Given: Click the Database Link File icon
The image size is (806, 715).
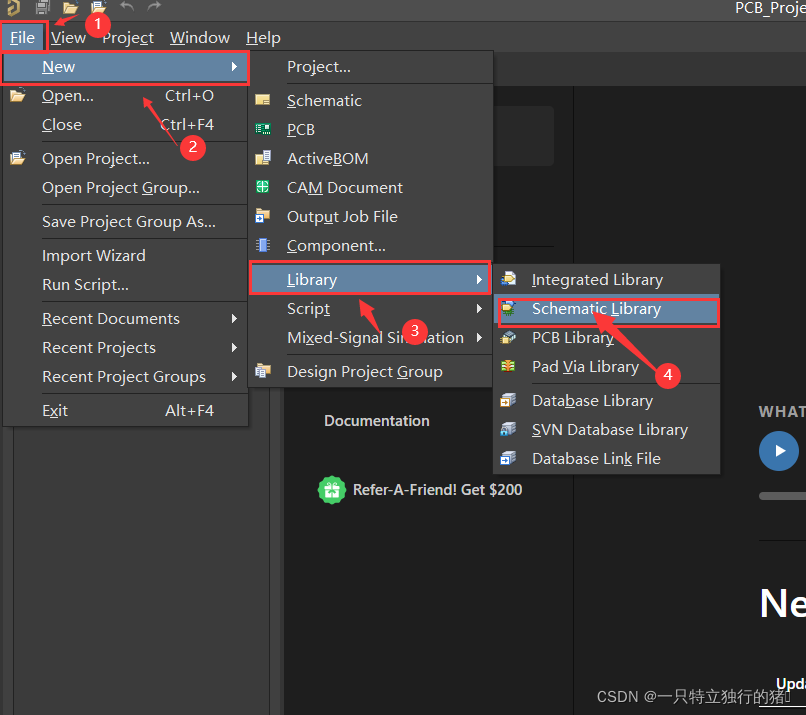Looking at the screenshot, I should click(x=508, y=458).
